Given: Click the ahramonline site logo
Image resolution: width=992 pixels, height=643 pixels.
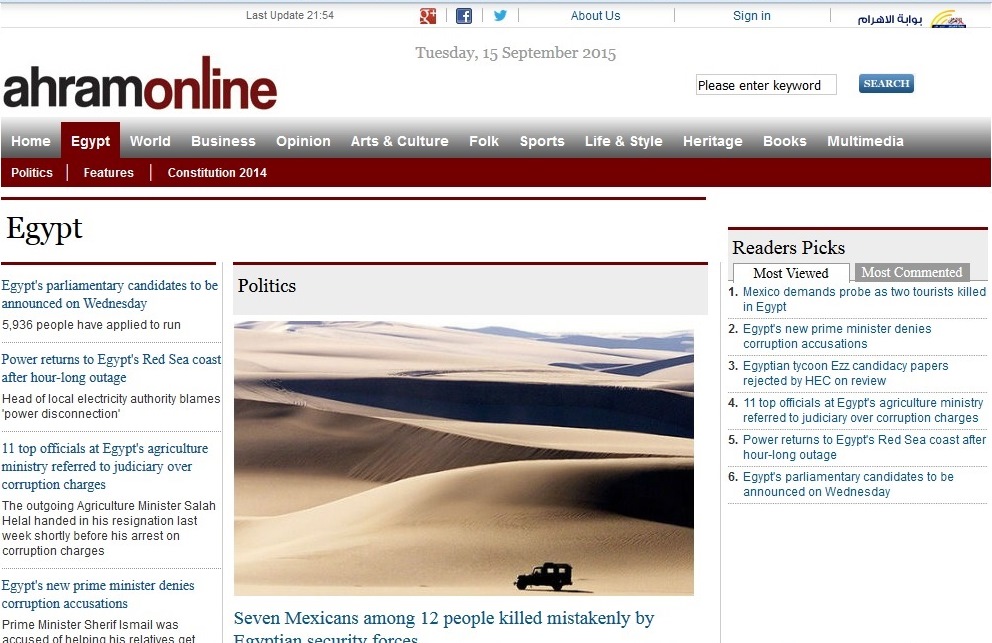Looking at the screenshot, I should pos(140,88).
